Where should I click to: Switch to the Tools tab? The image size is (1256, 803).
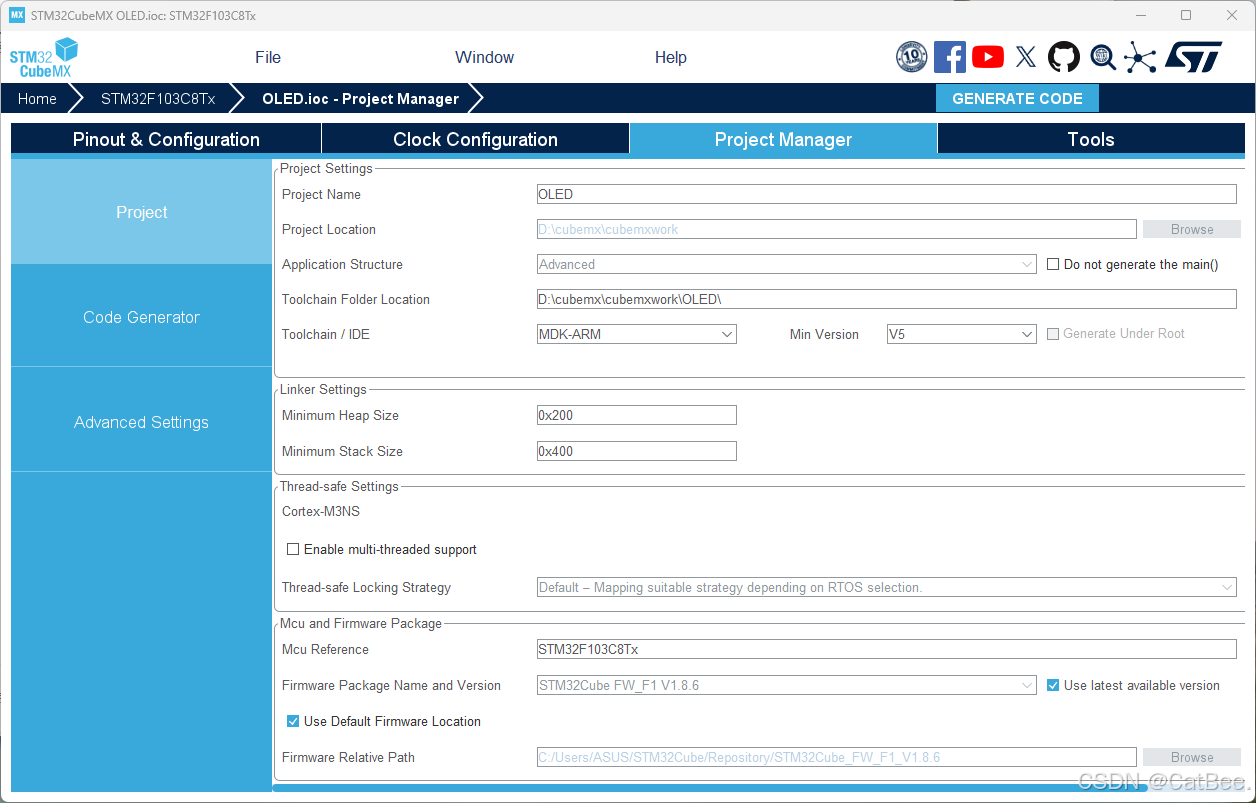pos(1091,139)
